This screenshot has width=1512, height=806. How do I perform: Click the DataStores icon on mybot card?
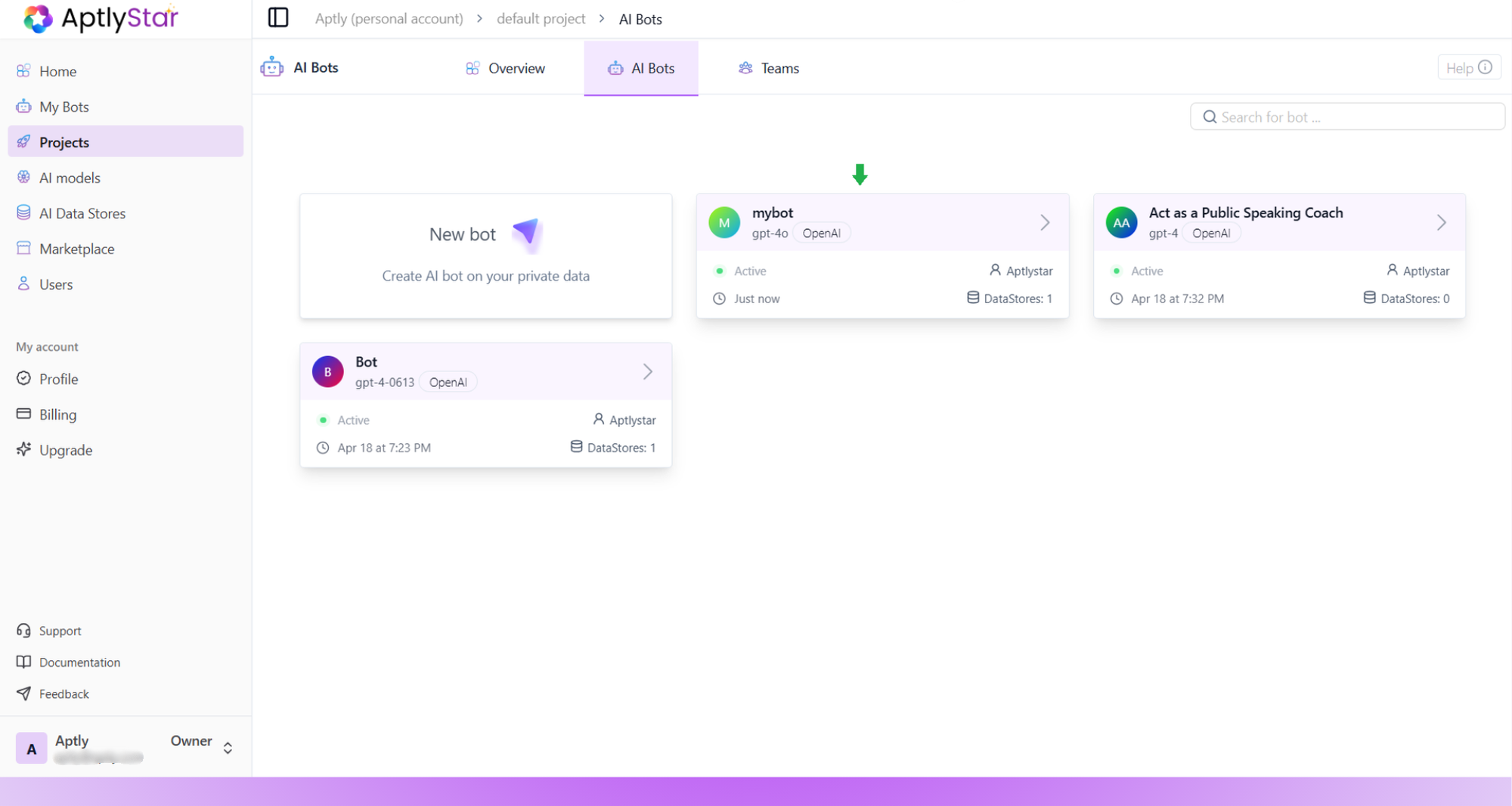tap(973, 298)
